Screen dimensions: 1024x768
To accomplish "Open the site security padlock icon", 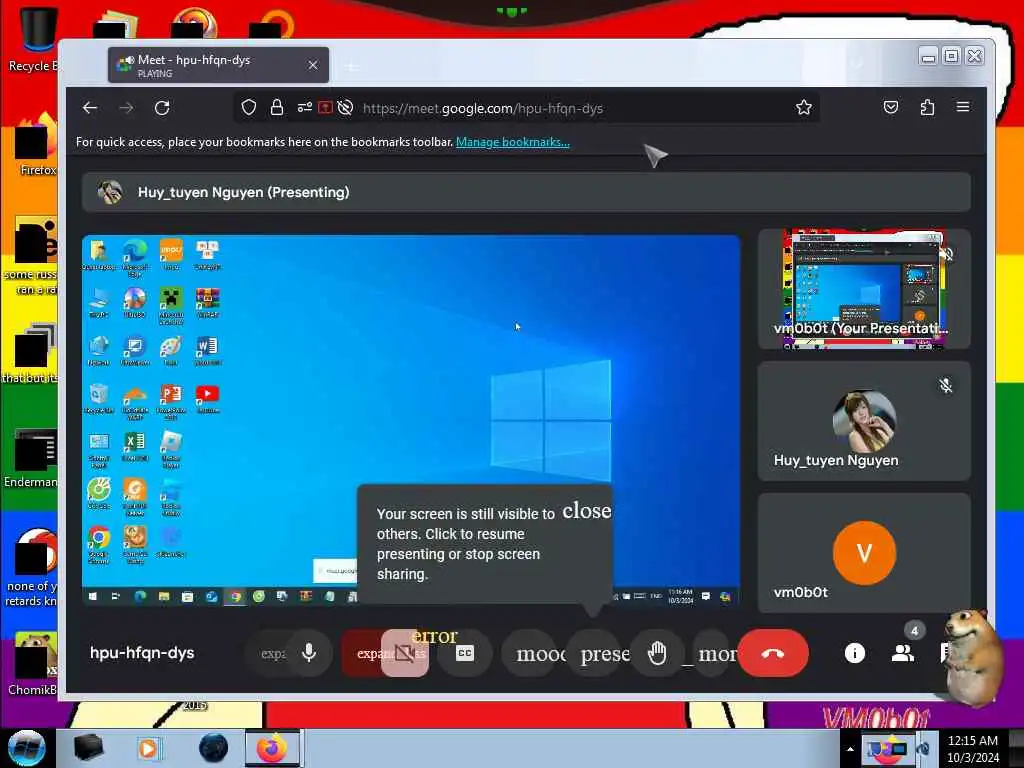I will tap(277, 108).
